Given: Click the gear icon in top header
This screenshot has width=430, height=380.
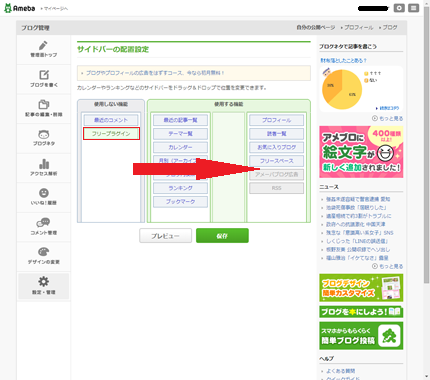Looking at the screenshot, I should (399, 8).
